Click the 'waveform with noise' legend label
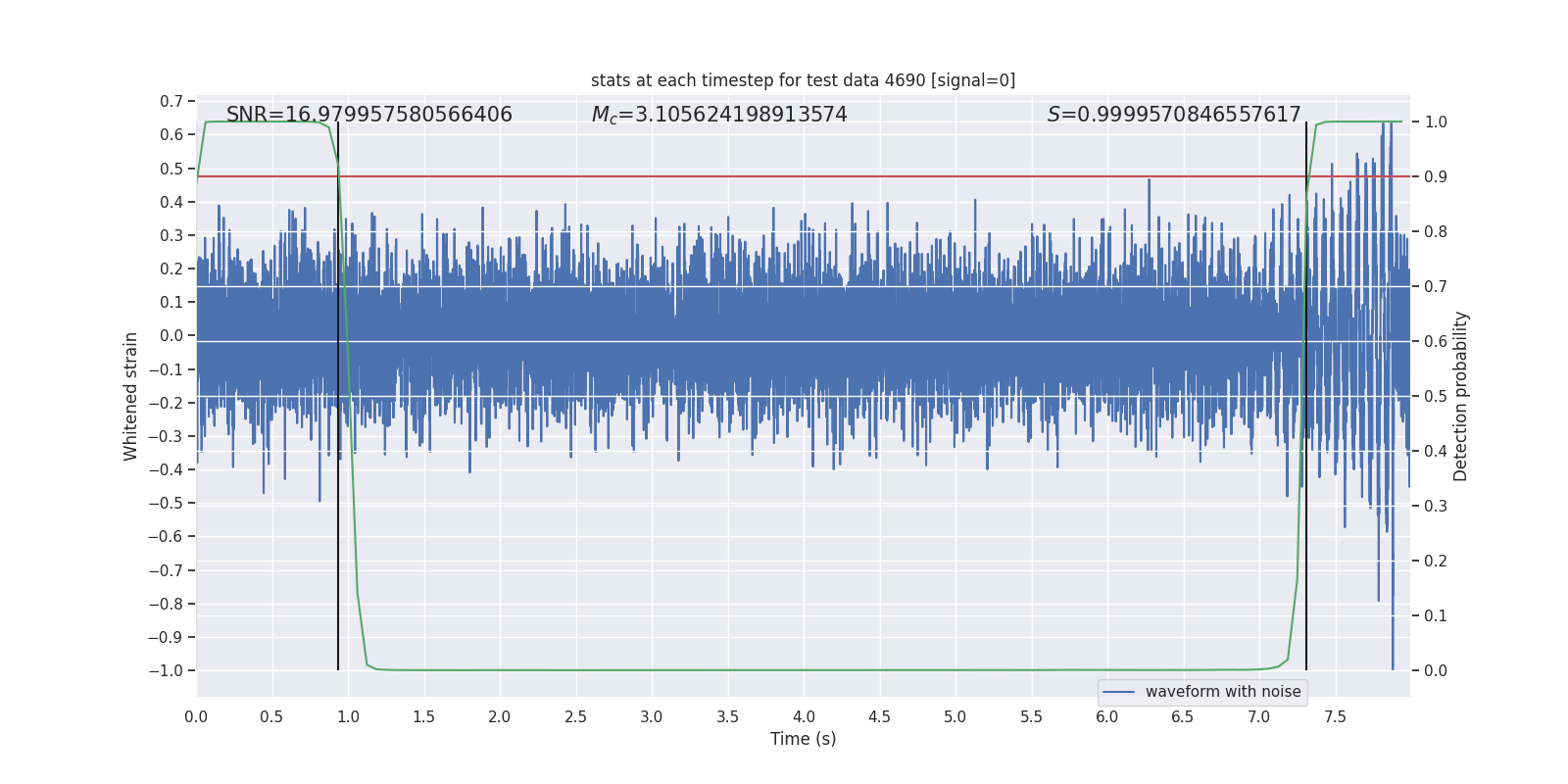This screenshot has width=1568, height=784. point(1222,692)
